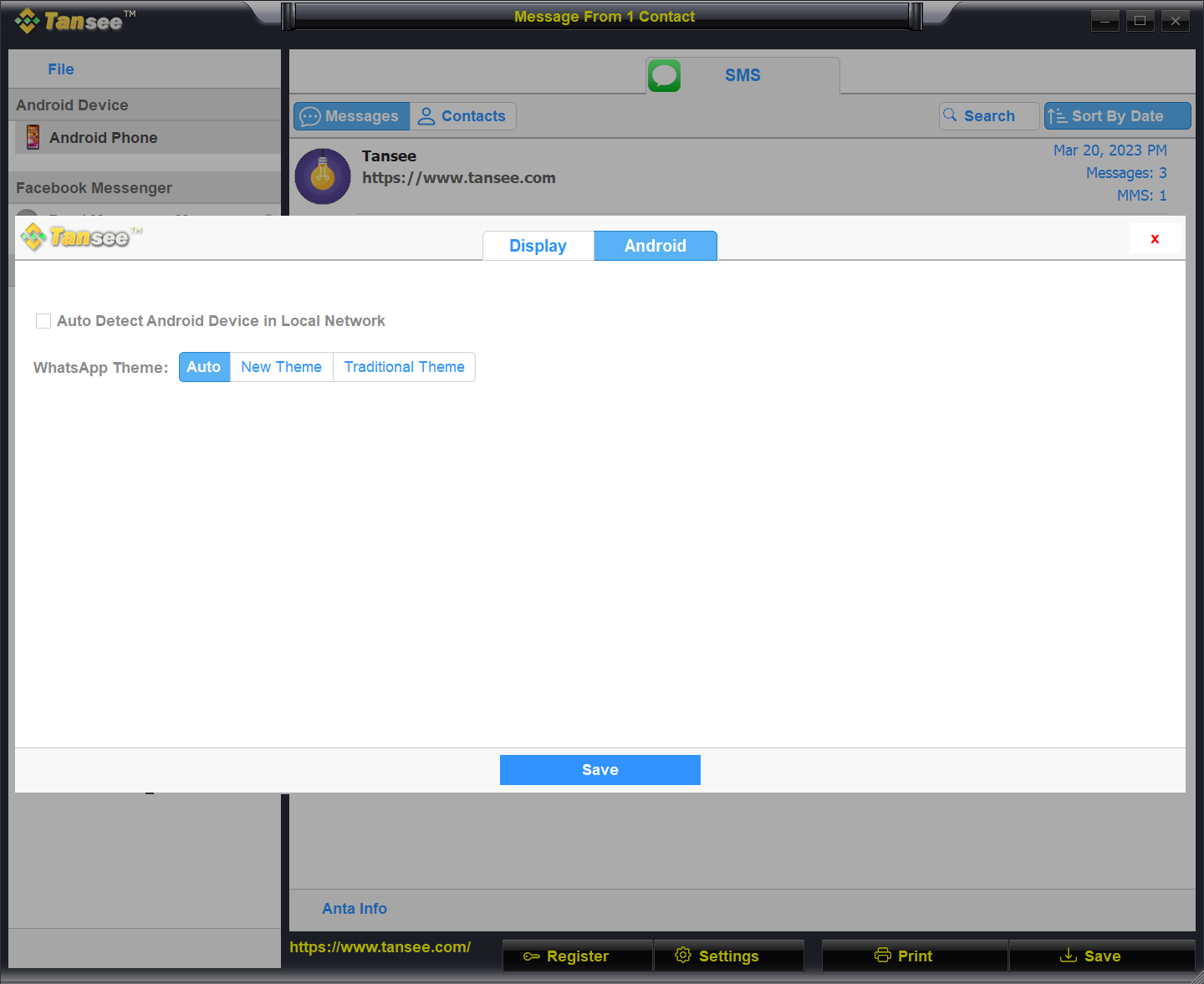Click the printer icon beside Print
This screenshot has height=984, width=1204.
tap(883, 955)
